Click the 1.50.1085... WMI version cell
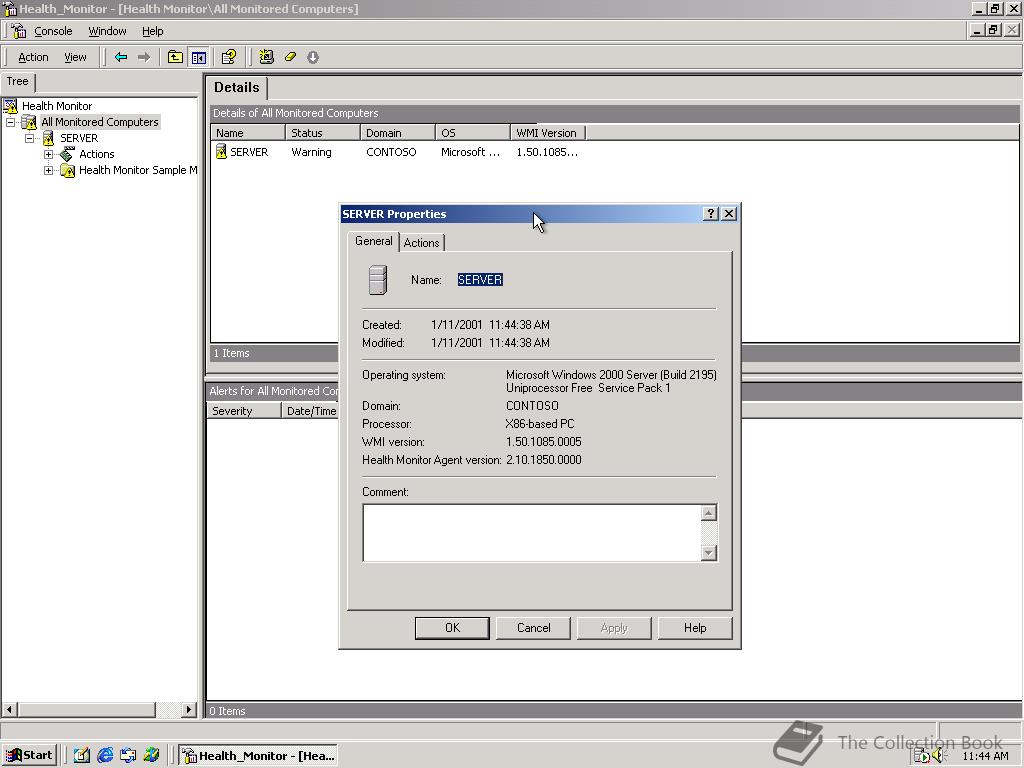The height and width of the screenshot is (768, 1024). [x=547, y=152]
